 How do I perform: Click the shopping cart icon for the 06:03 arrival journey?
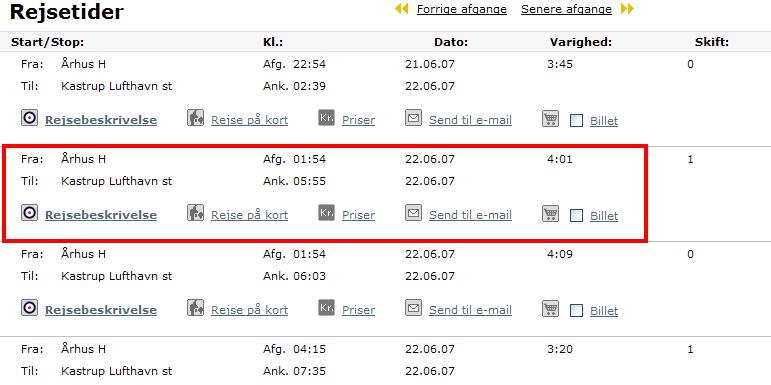551,308
